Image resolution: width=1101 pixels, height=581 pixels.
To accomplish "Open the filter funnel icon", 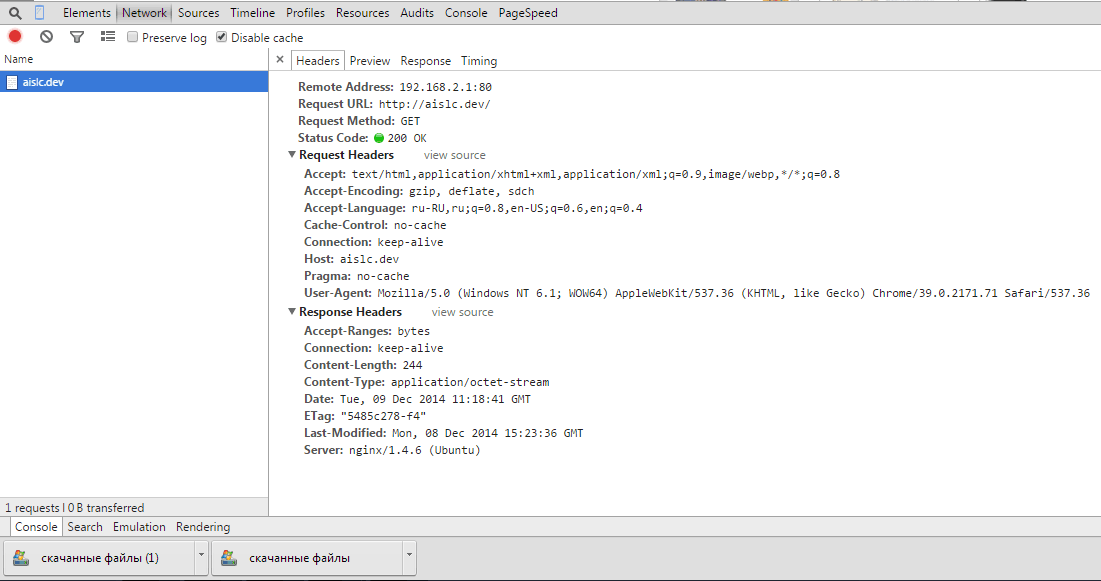I will (x=77, y=37).
